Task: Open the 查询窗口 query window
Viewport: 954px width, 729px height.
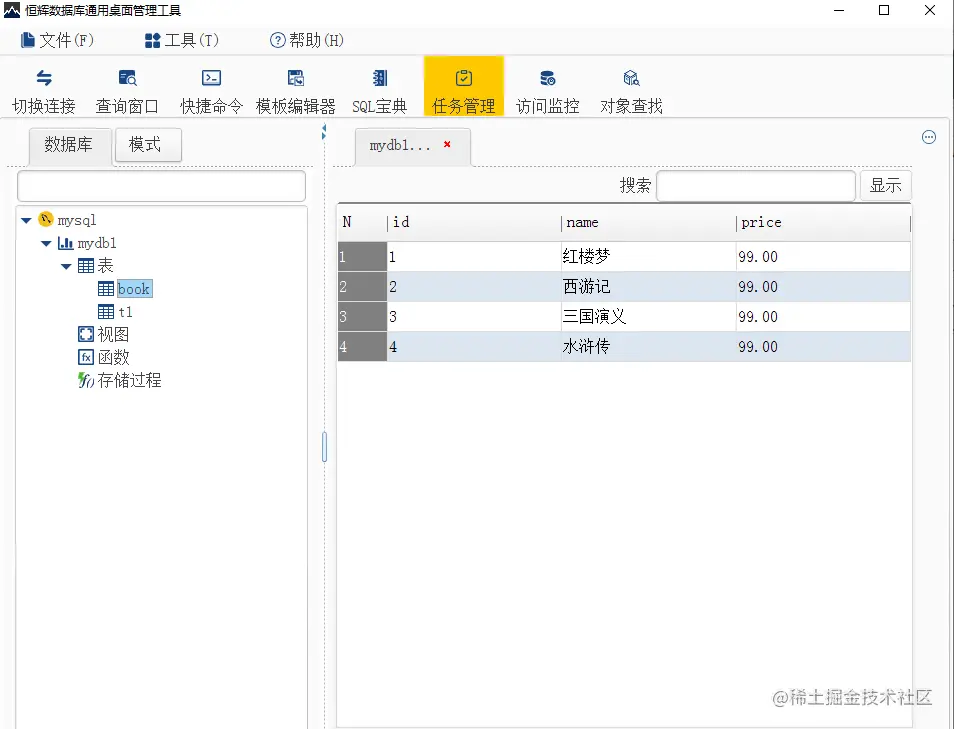Action: [127, 91]
